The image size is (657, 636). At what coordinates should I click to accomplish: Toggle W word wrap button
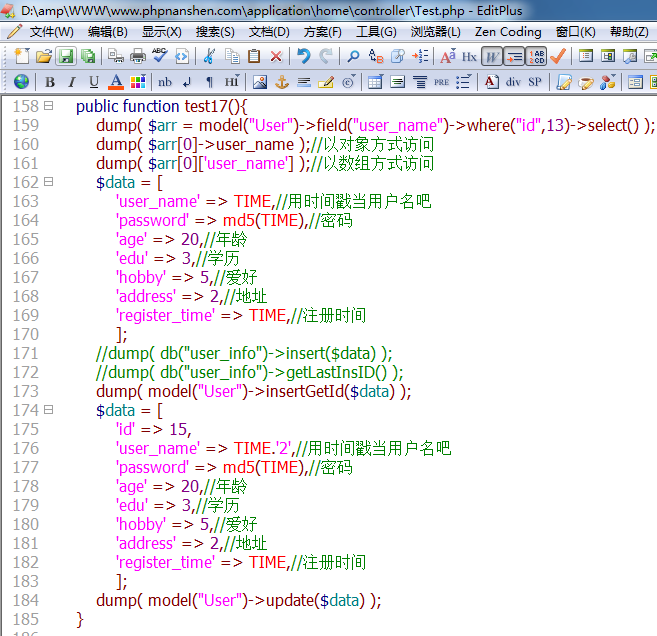(x=492, y=56)
